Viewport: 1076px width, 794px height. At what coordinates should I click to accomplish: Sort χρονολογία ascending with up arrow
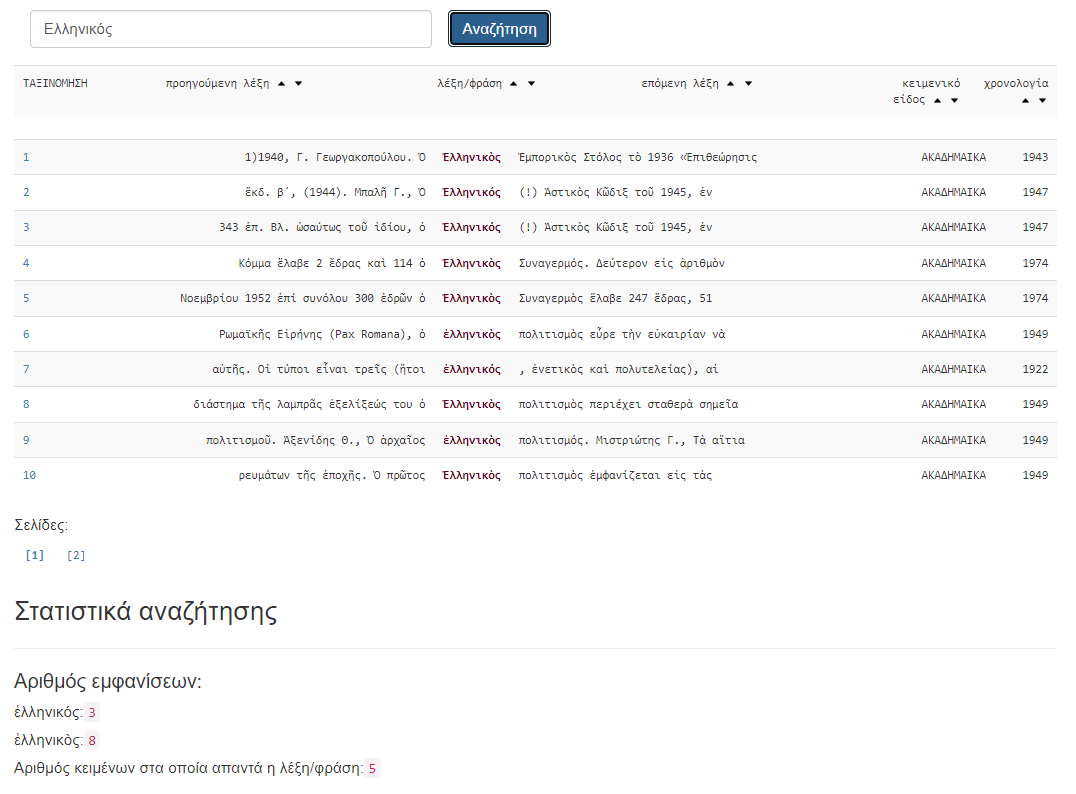[x=1026, y=101]
